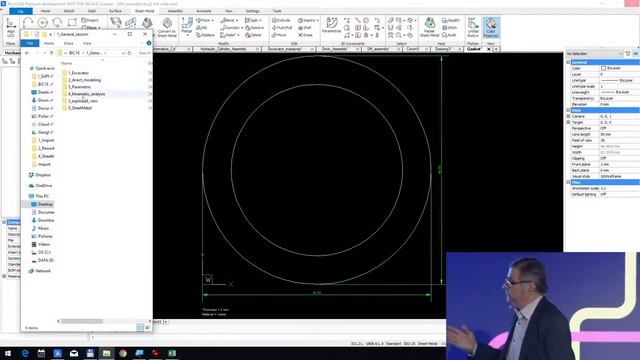
Task: Click the Dissolve tool
Action: 255,28
